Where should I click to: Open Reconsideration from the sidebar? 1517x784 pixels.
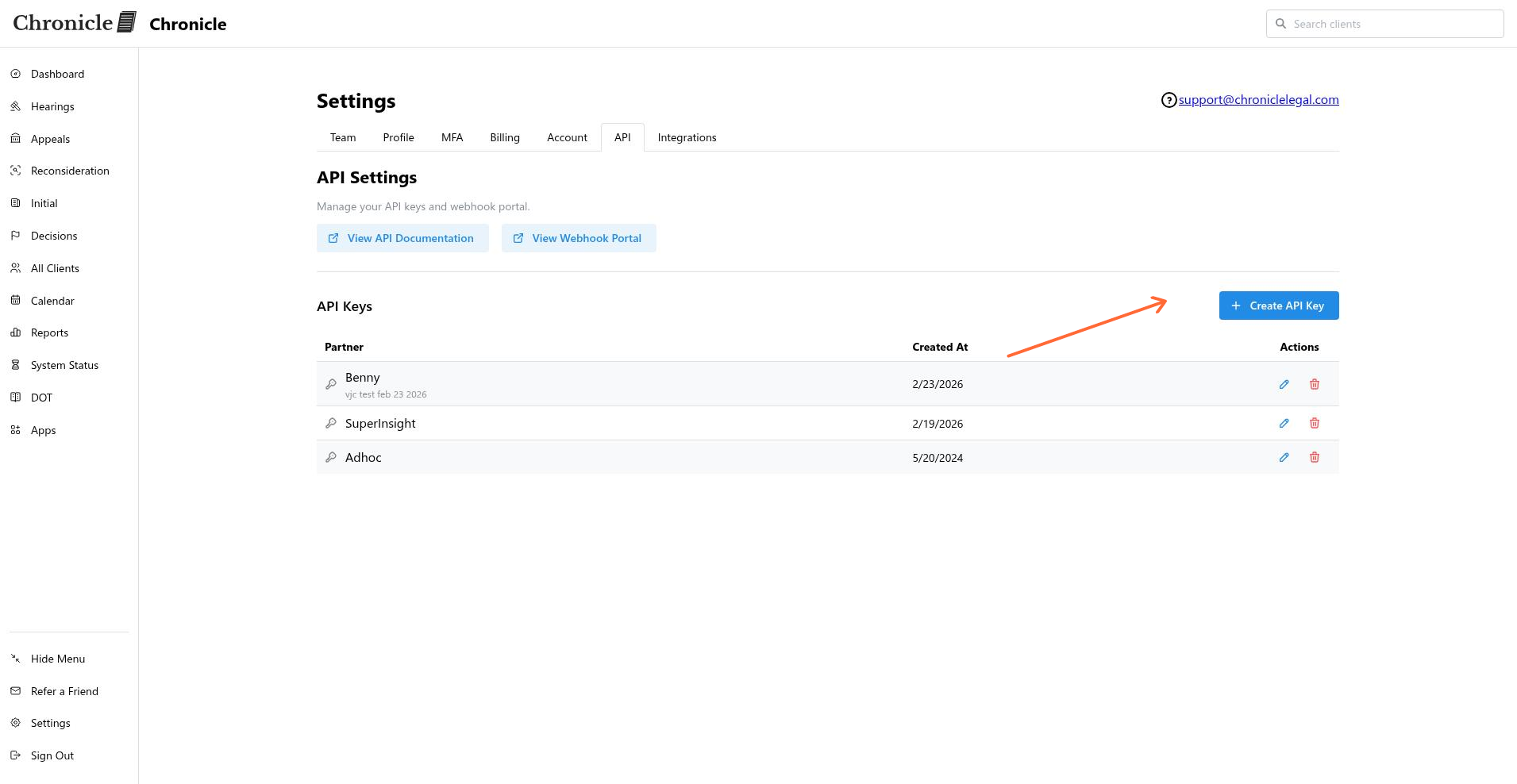pos(70,171)
